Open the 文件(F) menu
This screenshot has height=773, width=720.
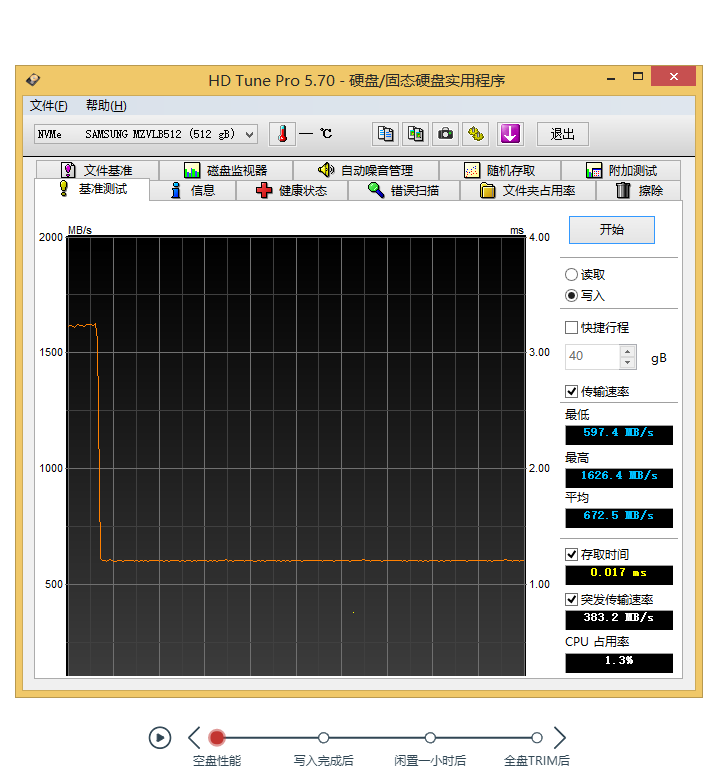48,105
